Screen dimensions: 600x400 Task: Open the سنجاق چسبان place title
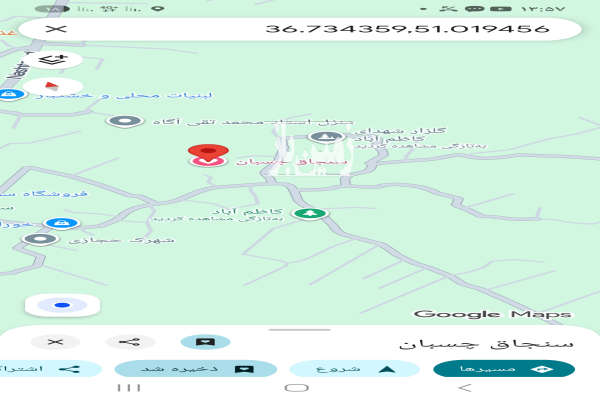tap(486, 343)
